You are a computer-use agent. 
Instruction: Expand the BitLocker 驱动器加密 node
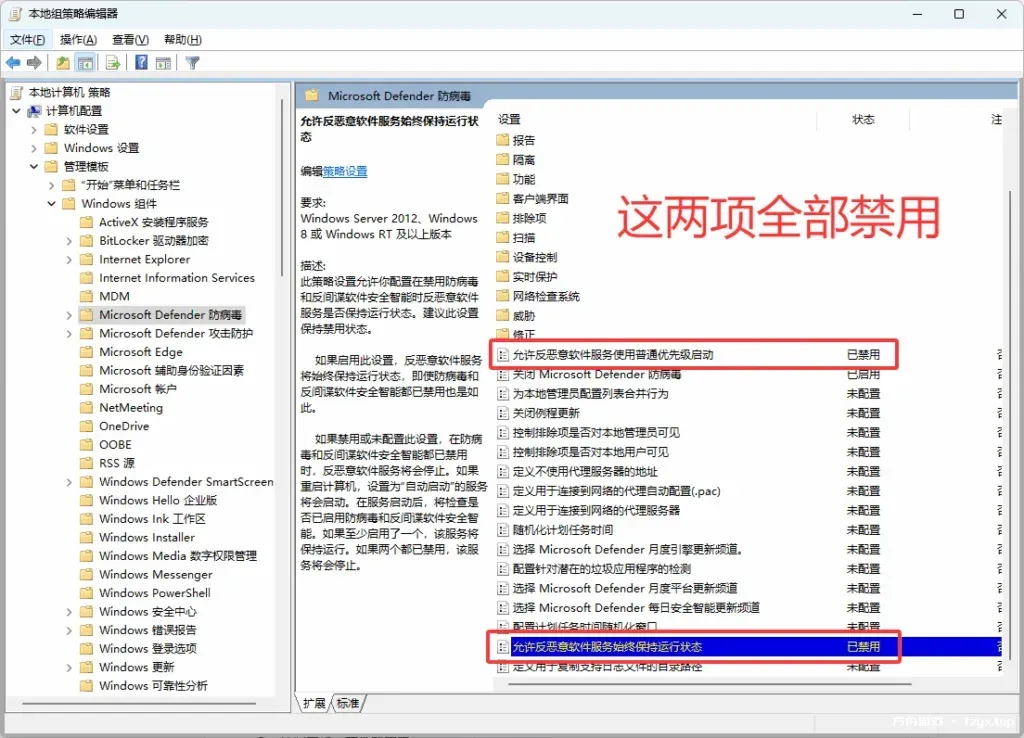pos(71,241)
